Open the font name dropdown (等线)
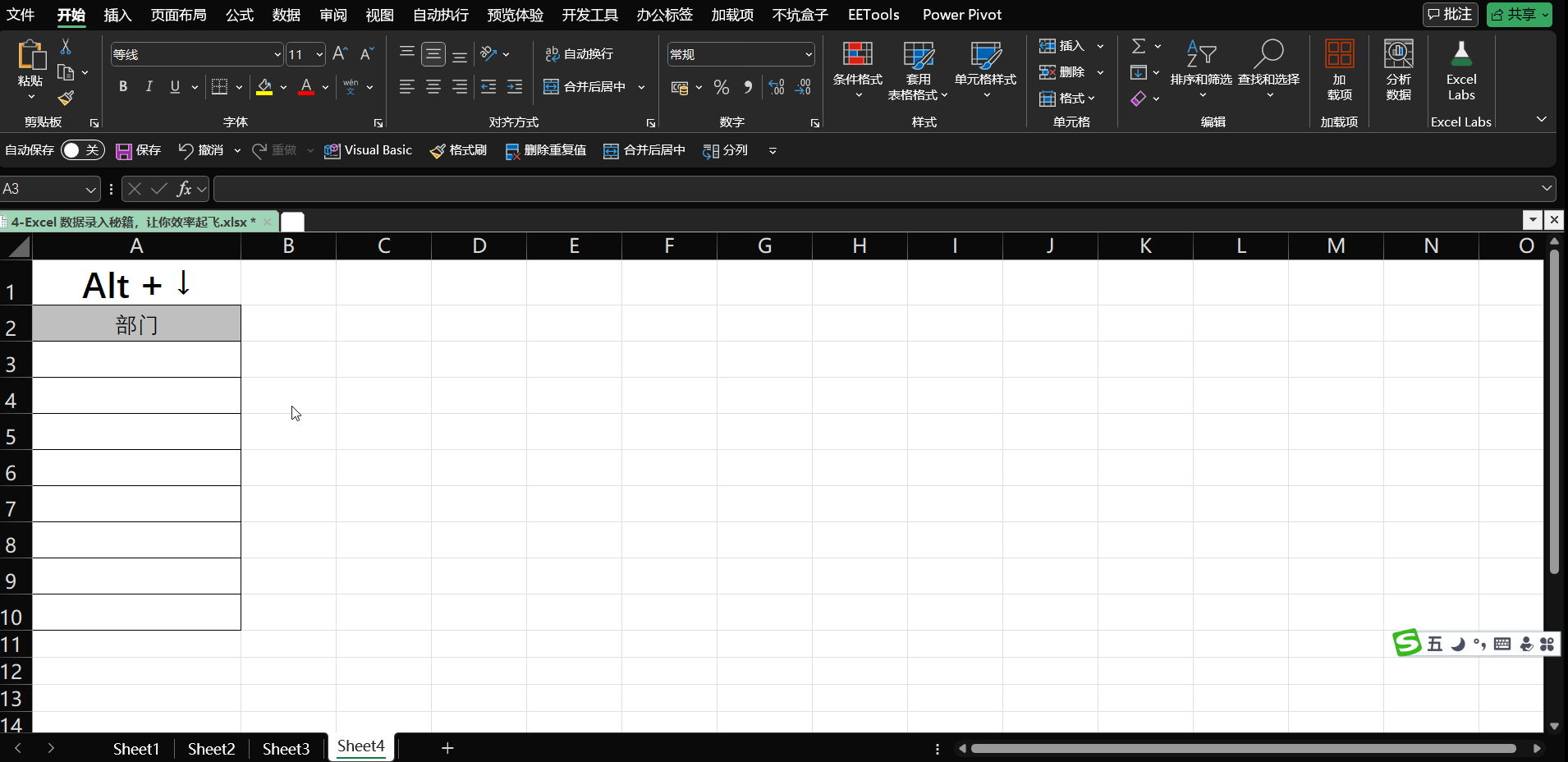1568x762 pixels. click(x=277, y=55)
